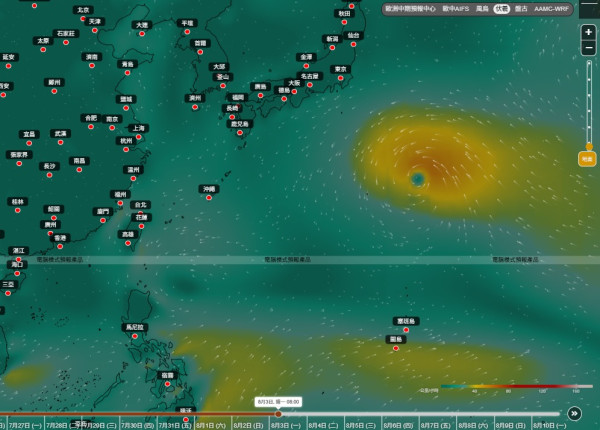The width and height of the screenshot is (600, 430).
Task: Click the highlighted 伏羲 model tab
Action: coord(502,9)
